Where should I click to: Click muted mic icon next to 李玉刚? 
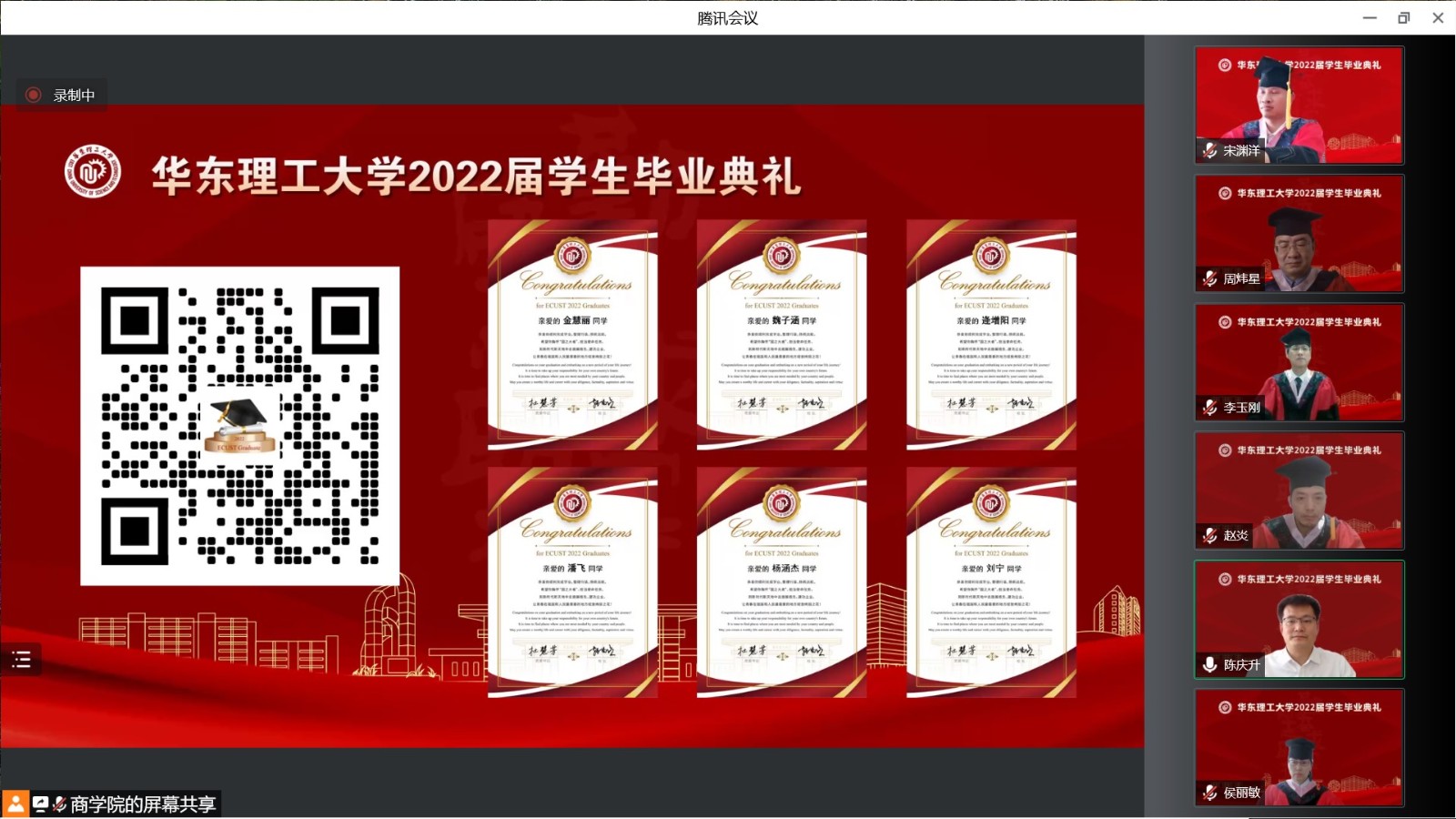pyautogui.click(x=1209, y=408)
